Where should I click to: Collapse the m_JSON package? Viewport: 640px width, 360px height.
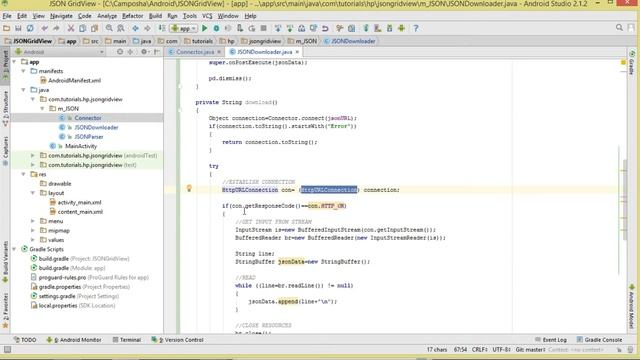pos(42,109)
